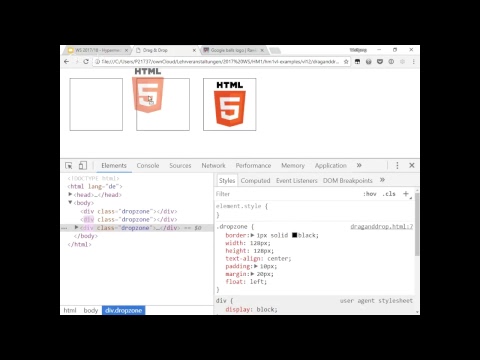Toggle the device toolbar icon
Image resolution: width=480 pixels, height=360 pixels.
[83, 166]
